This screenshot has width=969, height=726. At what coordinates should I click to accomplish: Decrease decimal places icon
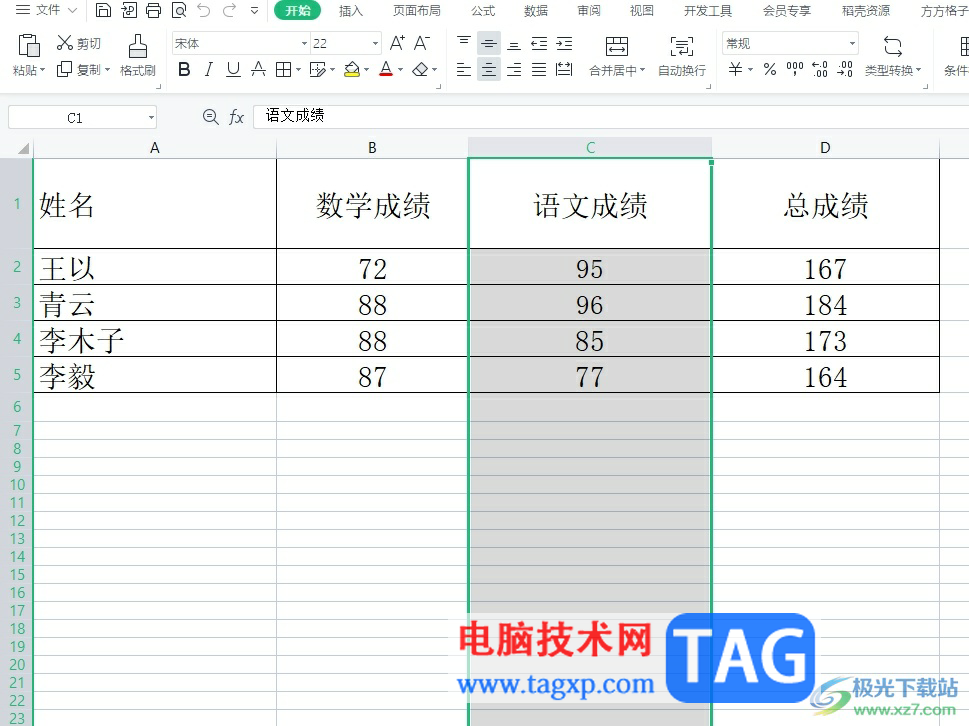(845, 69)
